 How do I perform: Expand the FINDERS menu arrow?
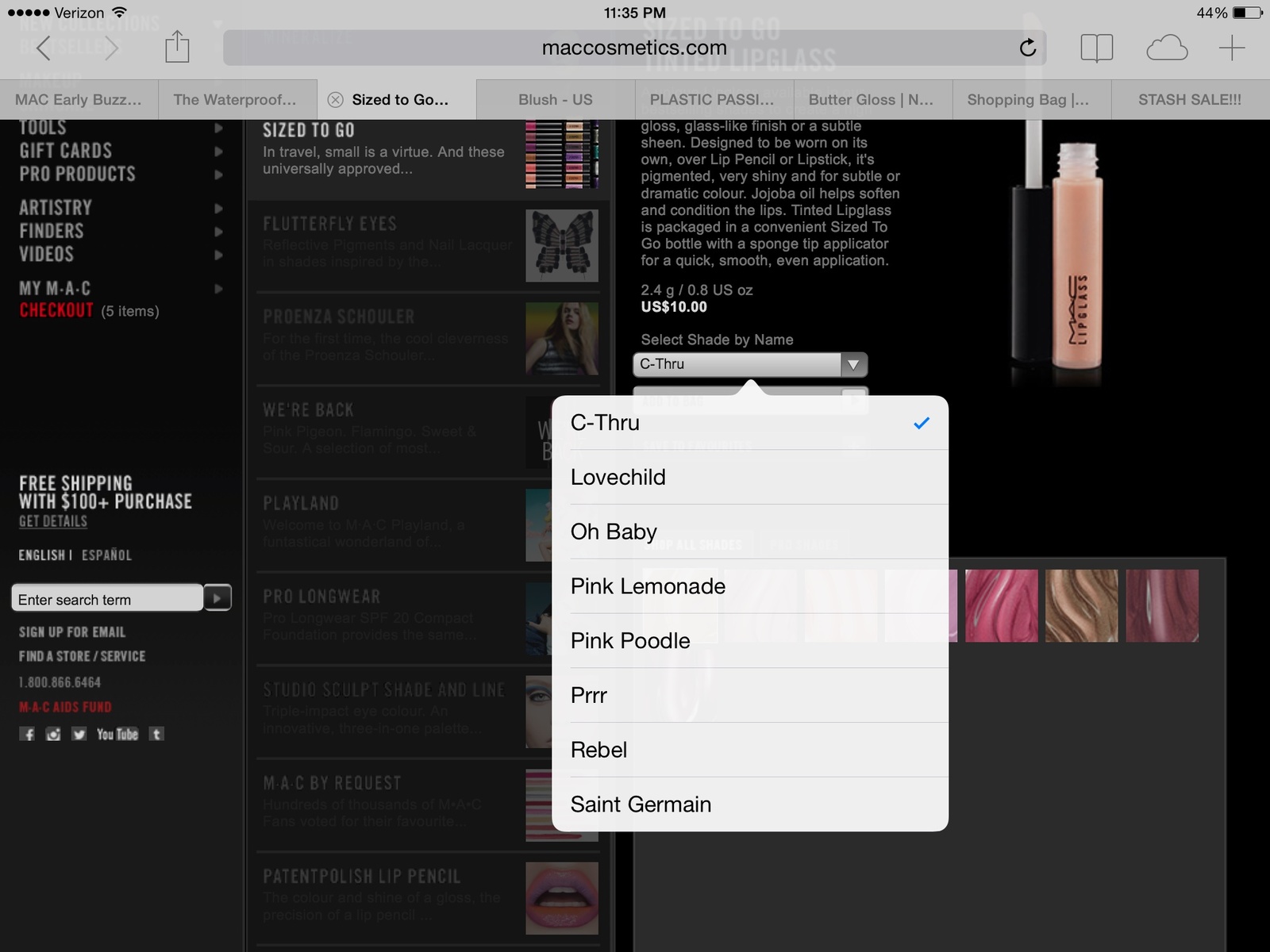218,232
